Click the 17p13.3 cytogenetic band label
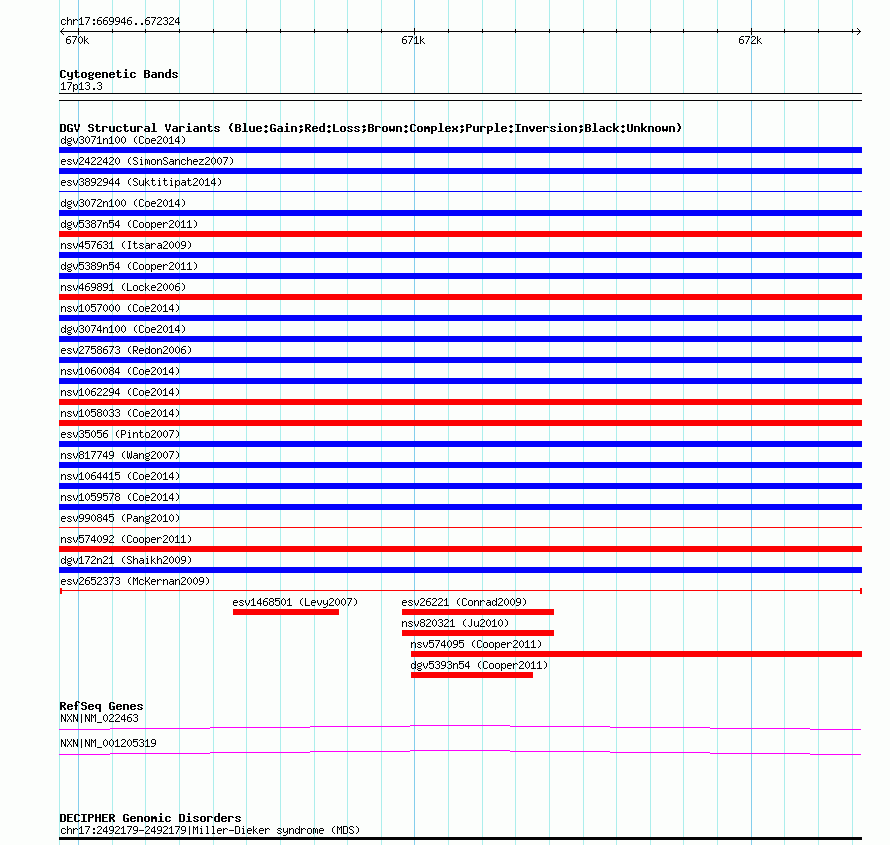Screen dimensions: 890x845 coord(81,86)
